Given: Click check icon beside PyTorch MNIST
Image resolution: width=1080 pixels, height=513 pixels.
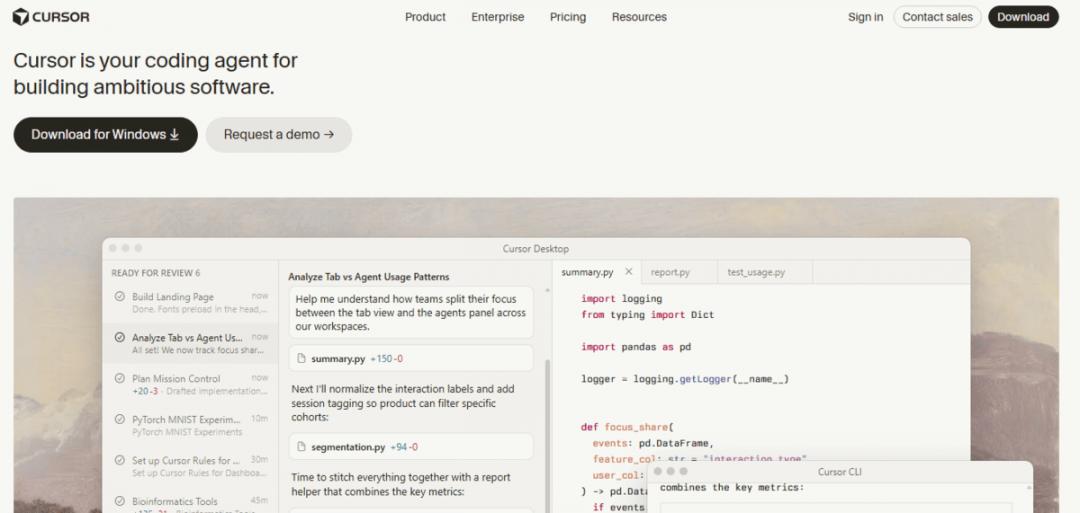Looking at the screenshot, I should tap(119, 419).
